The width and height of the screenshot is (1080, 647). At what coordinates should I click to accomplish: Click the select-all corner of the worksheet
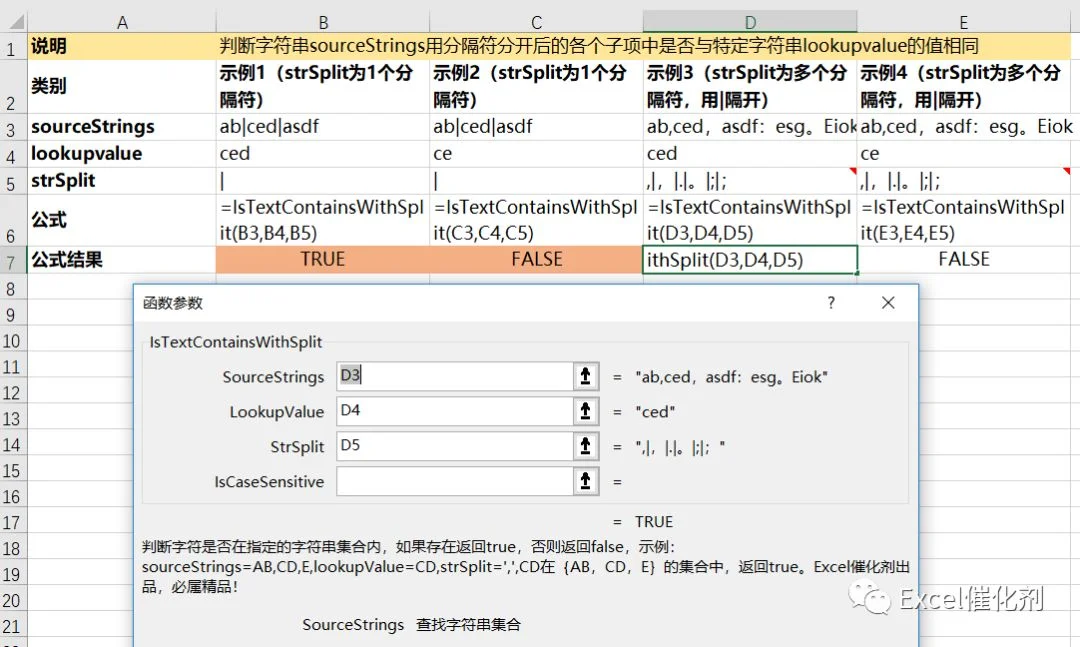tap(14, 22)
